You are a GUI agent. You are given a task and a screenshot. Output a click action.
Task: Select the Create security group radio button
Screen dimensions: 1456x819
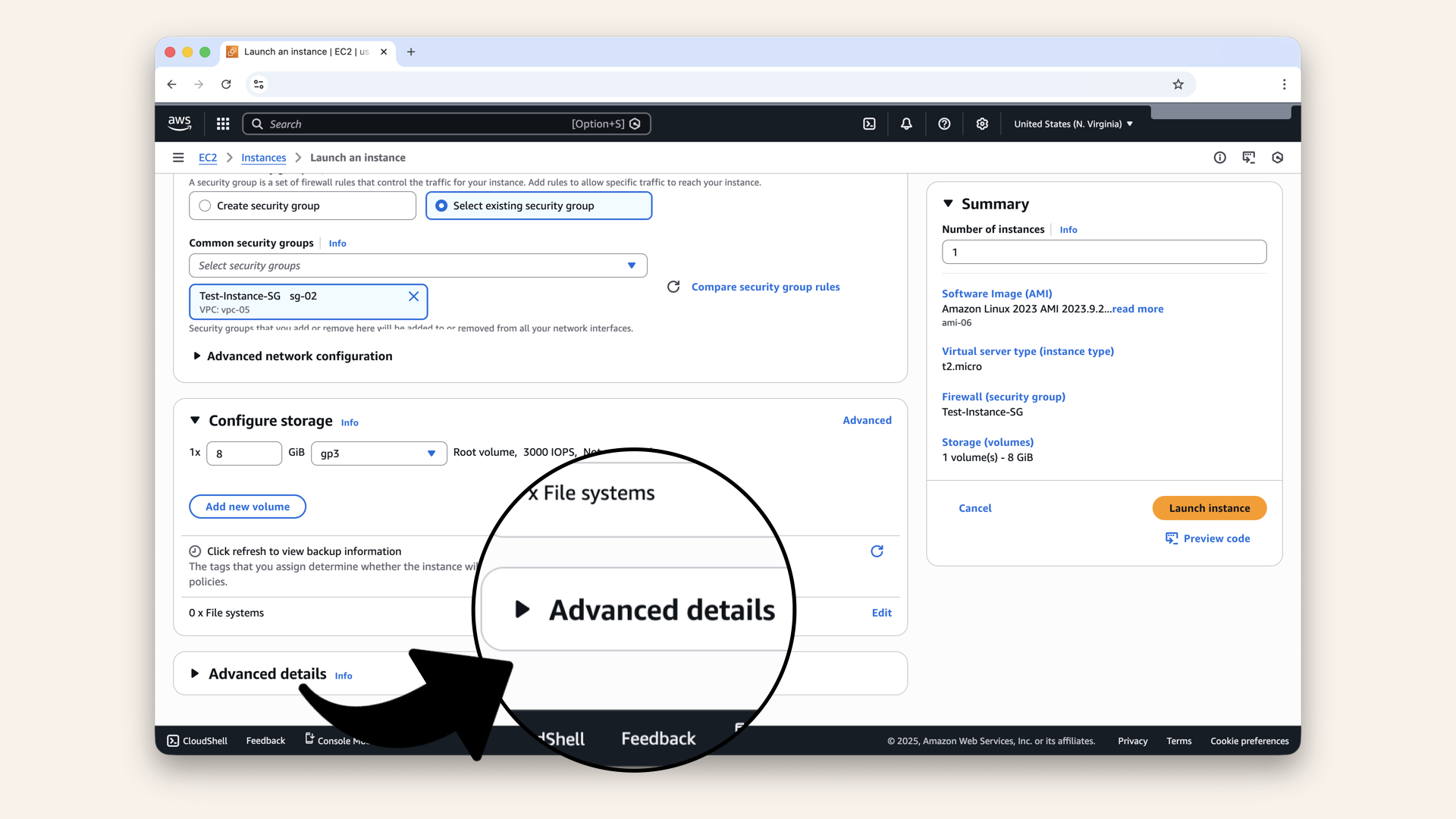(x=204, y=206)
